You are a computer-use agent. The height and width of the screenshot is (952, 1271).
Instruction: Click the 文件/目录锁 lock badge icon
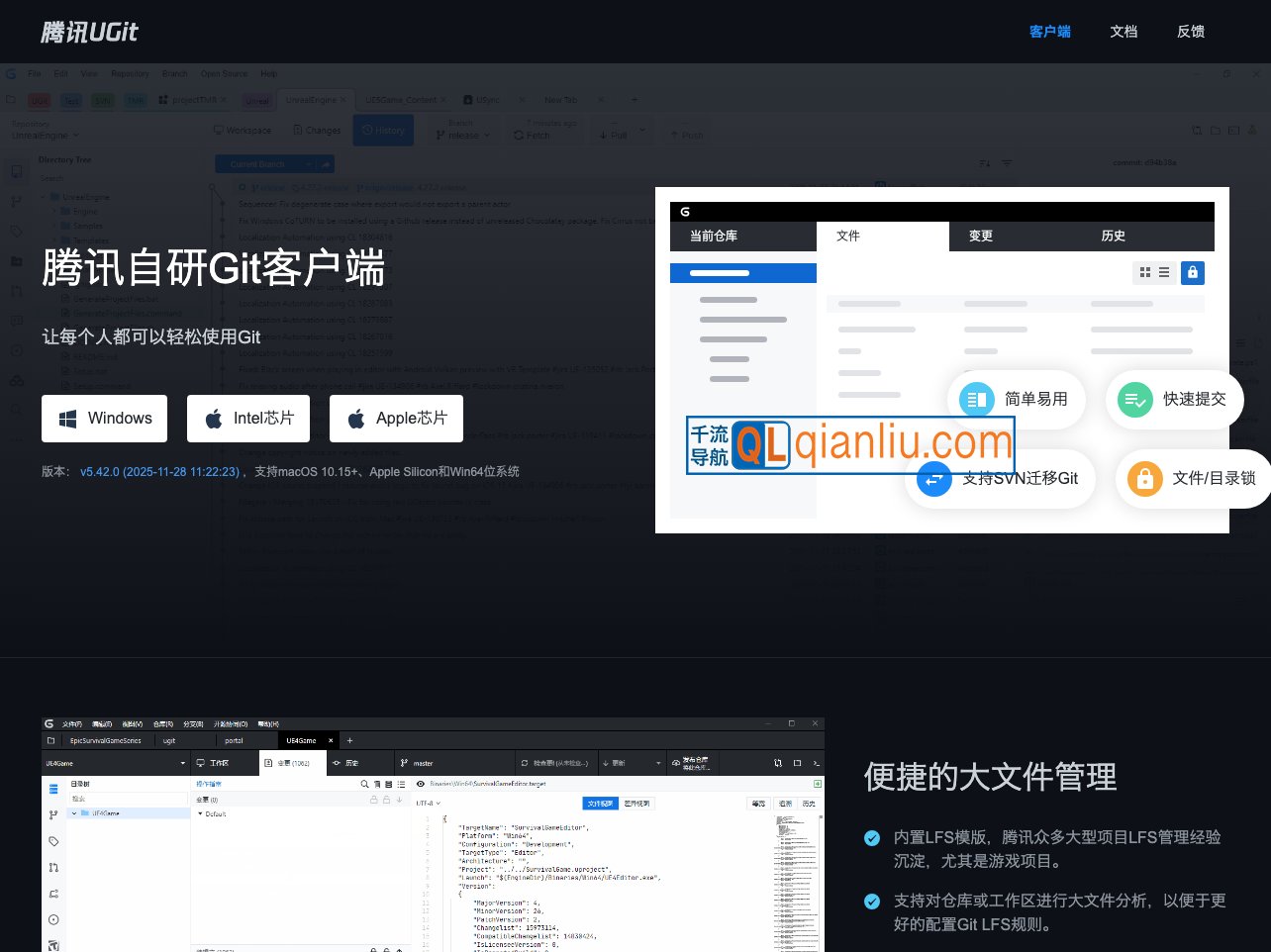[x=1144, y=479]
